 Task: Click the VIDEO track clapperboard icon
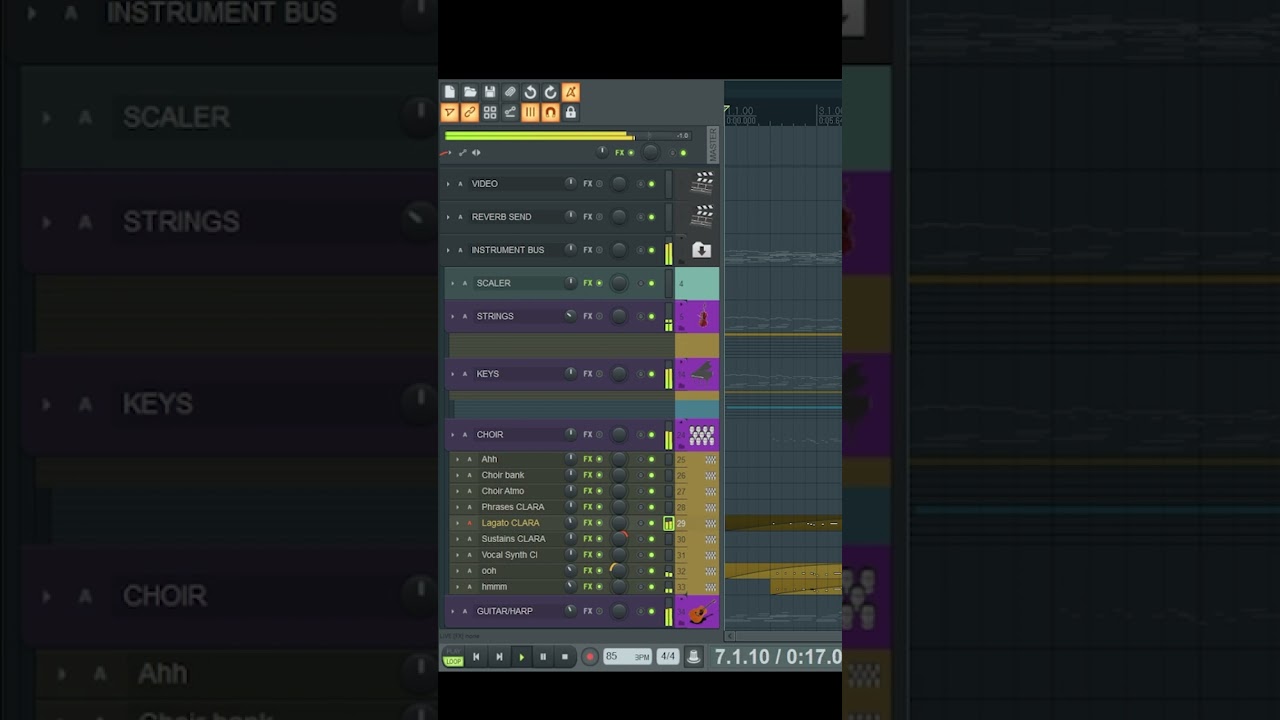click(703, 183)
